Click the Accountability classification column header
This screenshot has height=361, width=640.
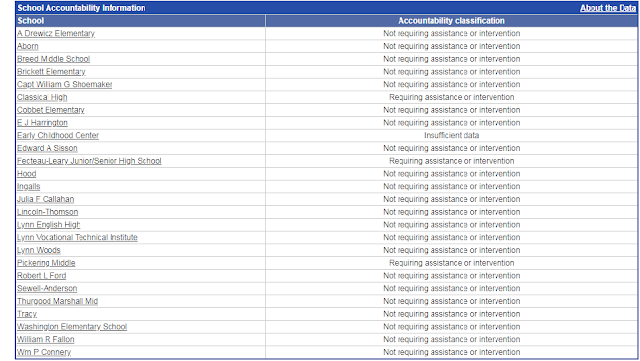coord(451,21)
